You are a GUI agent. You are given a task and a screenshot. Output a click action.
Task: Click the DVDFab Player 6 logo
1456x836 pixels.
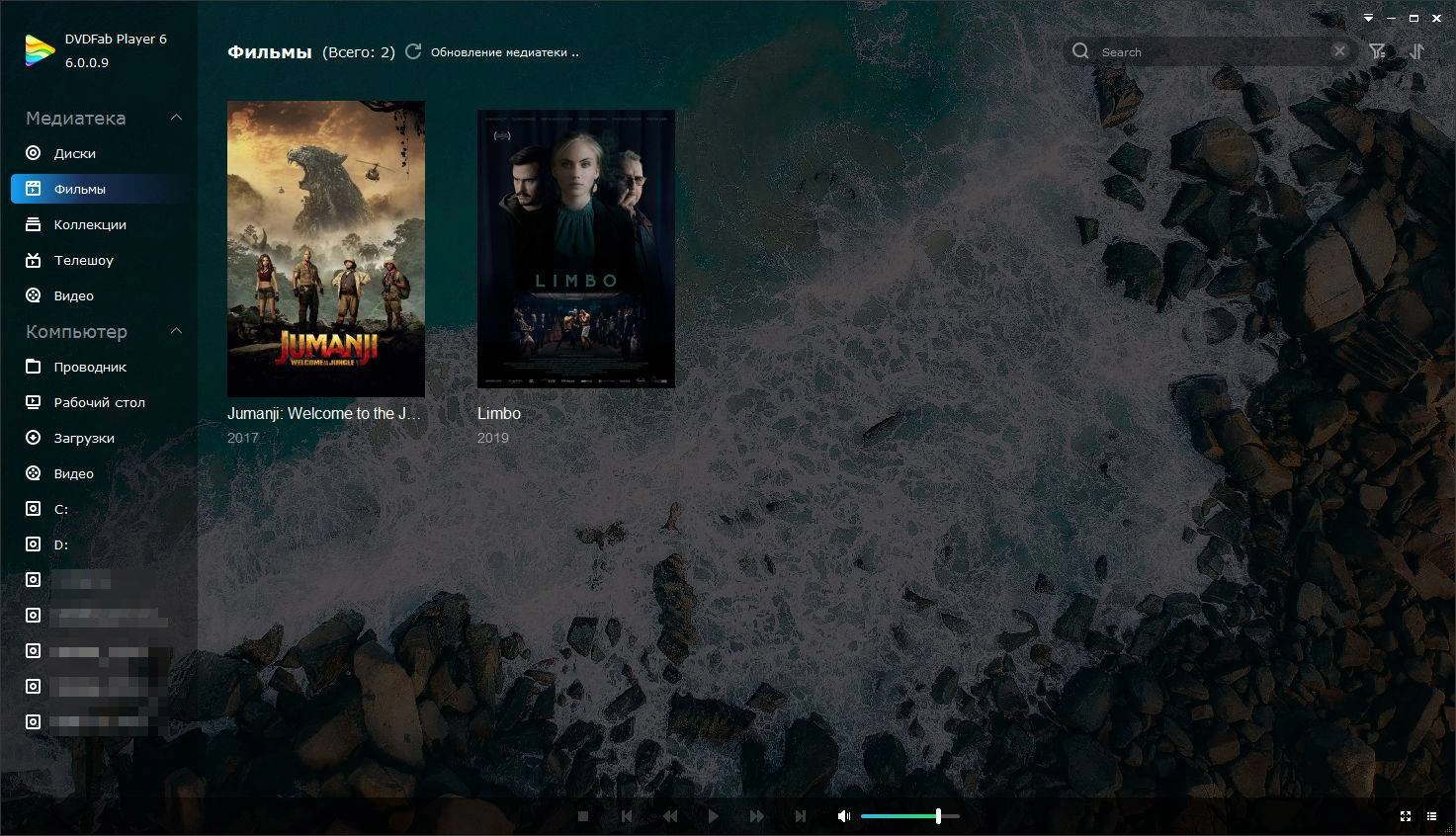click(40, 50)
